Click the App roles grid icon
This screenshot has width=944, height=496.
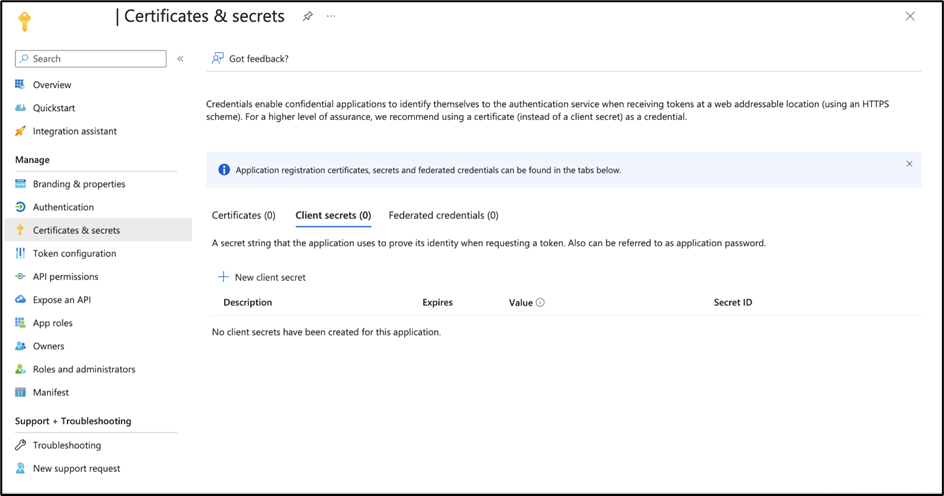pyautogui.click(x=20, y=323)
